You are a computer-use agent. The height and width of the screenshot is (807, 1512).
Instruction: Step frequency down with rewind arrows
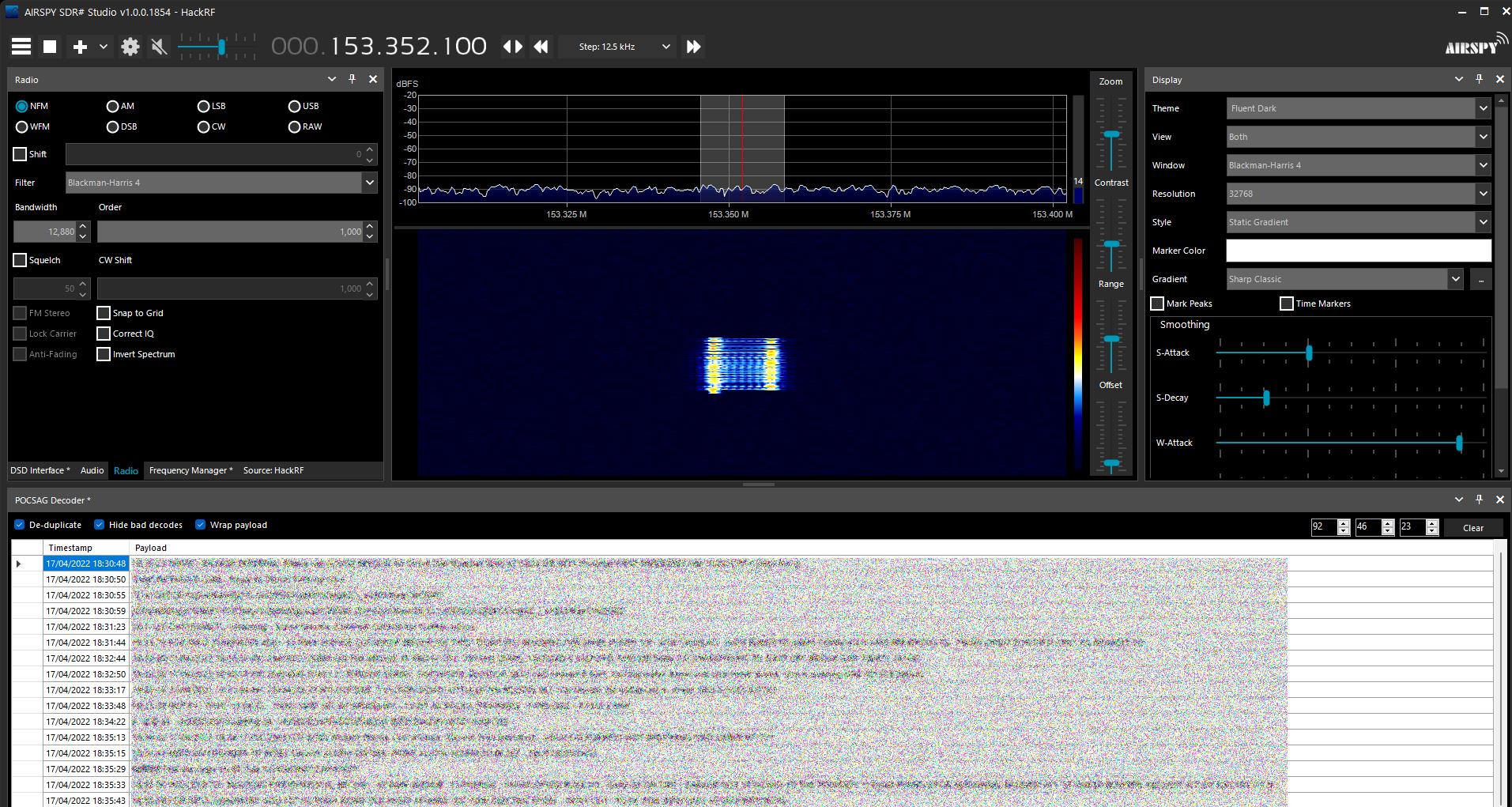(541, 47)
